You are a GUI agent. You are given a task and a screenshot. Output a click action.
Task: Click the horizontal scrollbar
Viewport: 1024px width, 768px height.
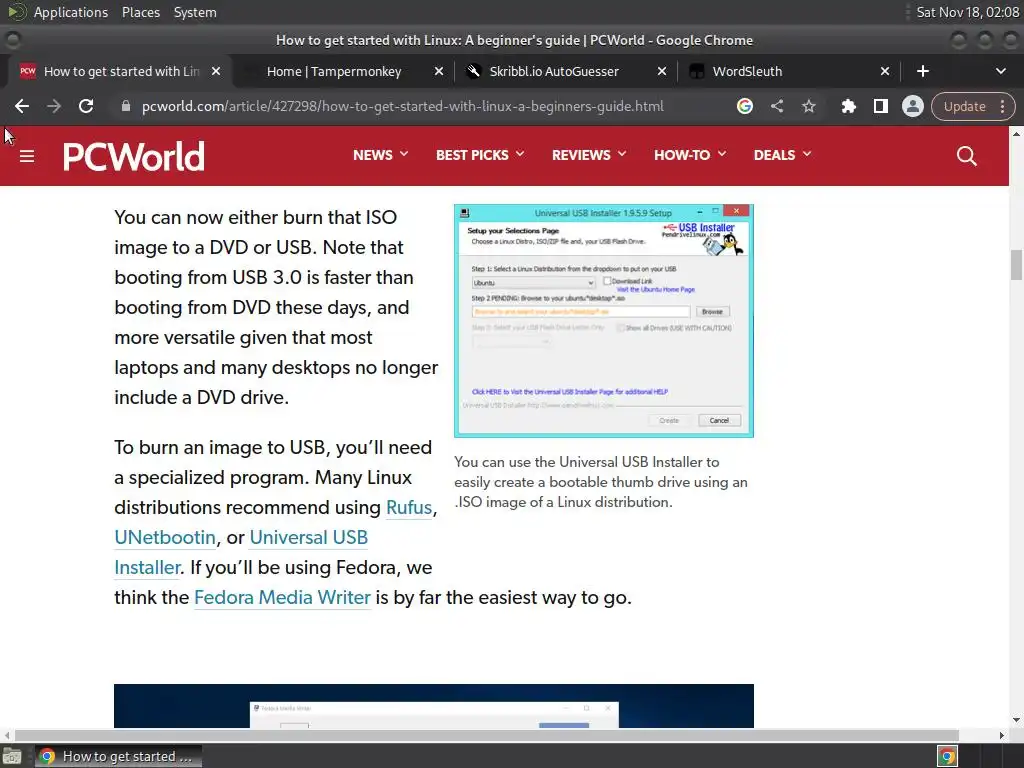(487, 735)
